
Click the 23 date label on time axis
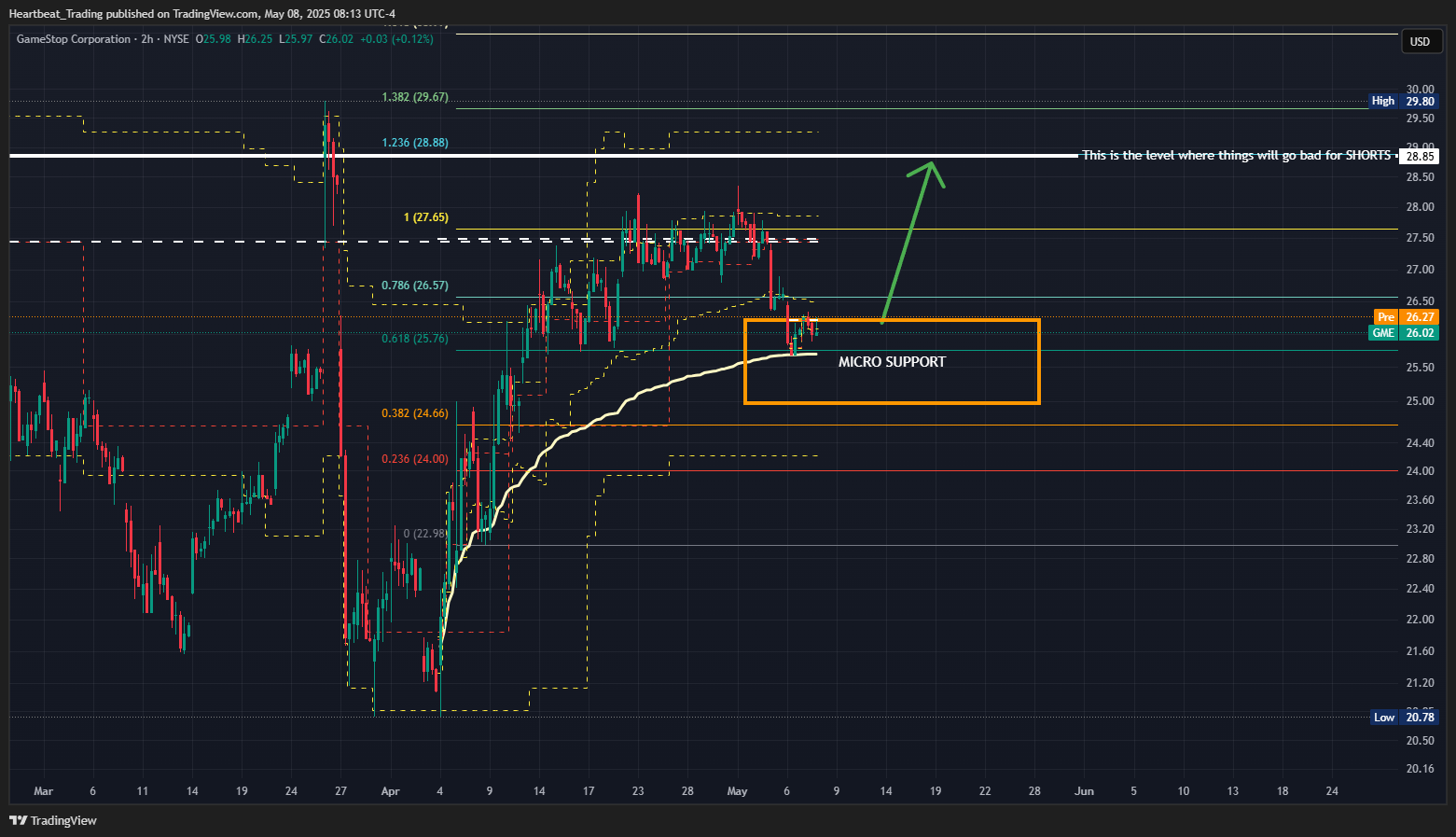[638, 791]
